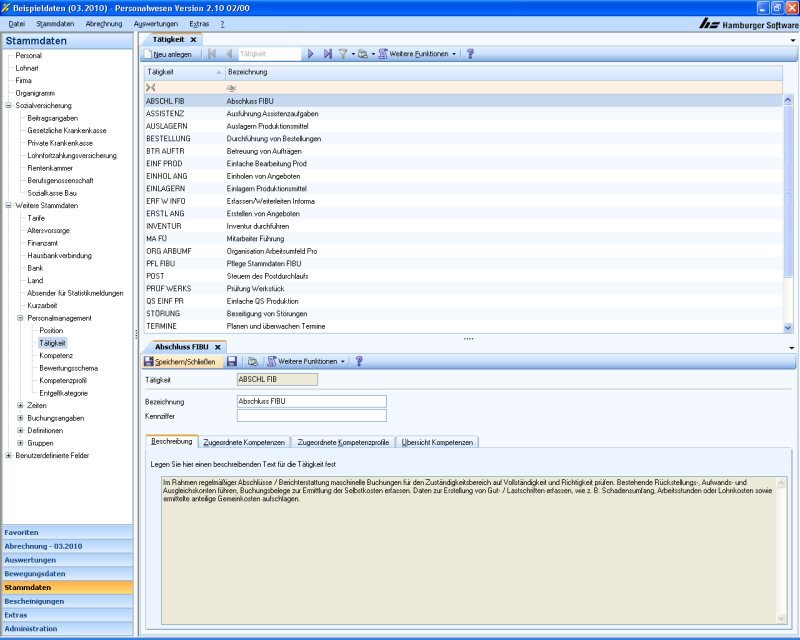The image size is (800, 640).
Task: Go to next record with the right arrow
Action: click(x=311, y=54)
